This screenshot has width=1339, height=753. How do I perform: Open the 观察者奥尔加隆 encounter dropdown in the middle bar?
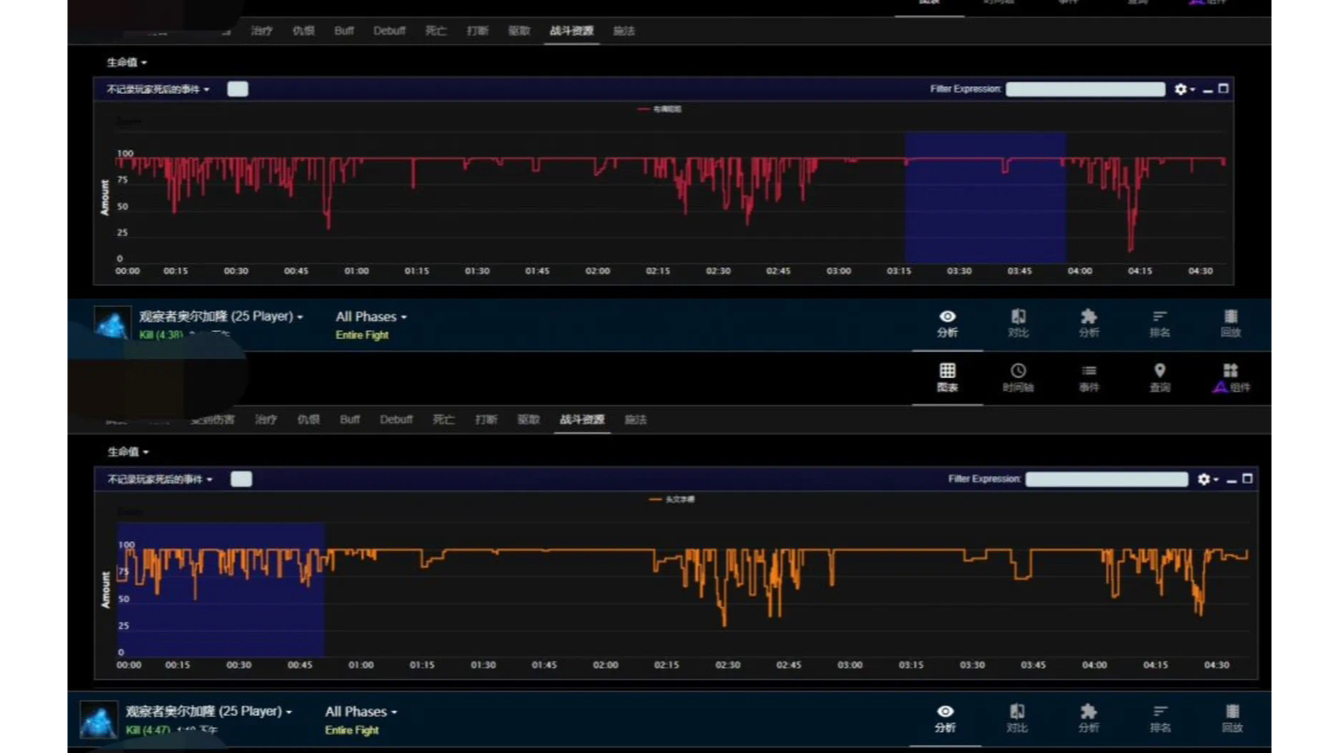tap(221, 316)
